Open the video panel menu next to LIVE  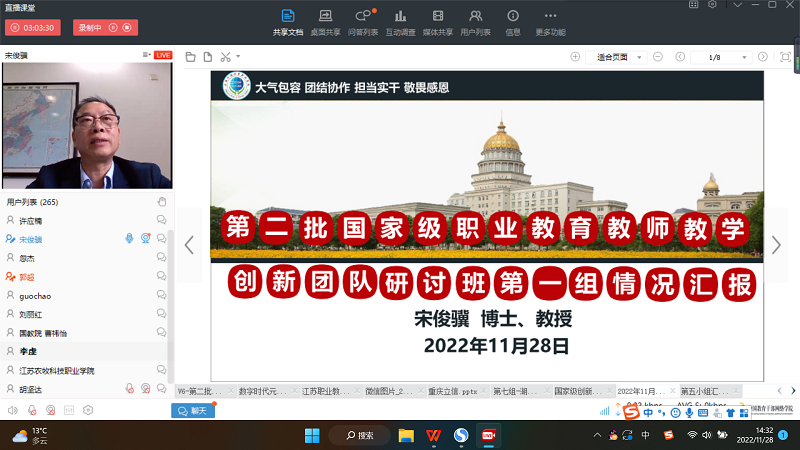(x=146, y=55)
